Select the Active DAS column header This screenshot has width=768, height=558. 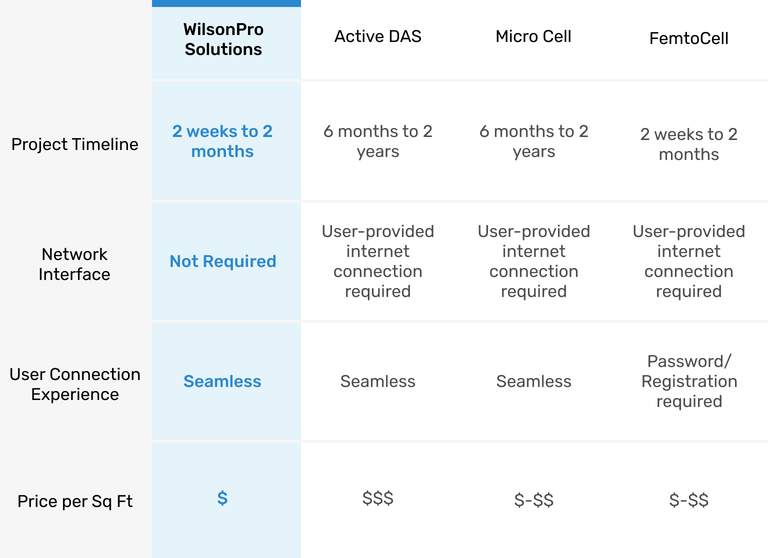pyautogui.click(x=378, y=37)
